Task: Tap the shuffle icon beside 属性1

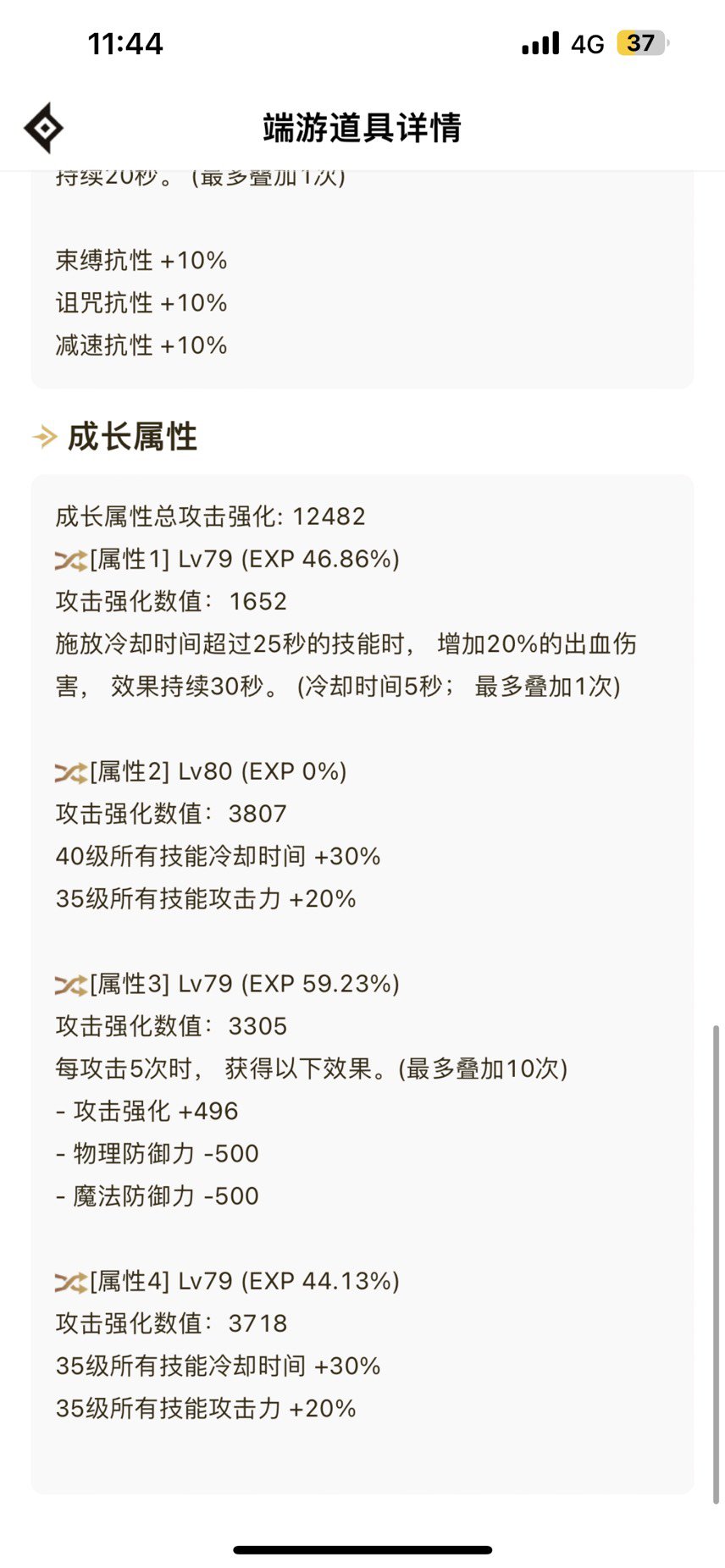Action: 71,560
